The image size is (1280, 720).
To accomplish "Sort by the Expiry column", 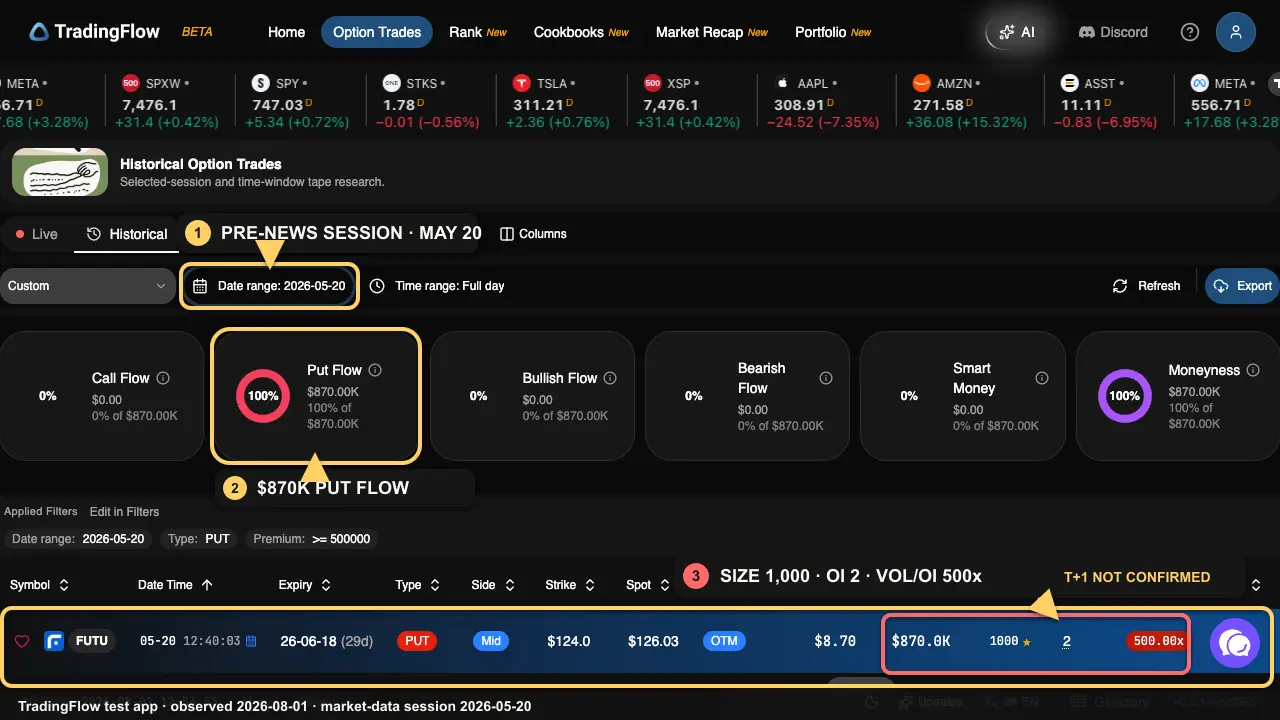I will [305, 585].
